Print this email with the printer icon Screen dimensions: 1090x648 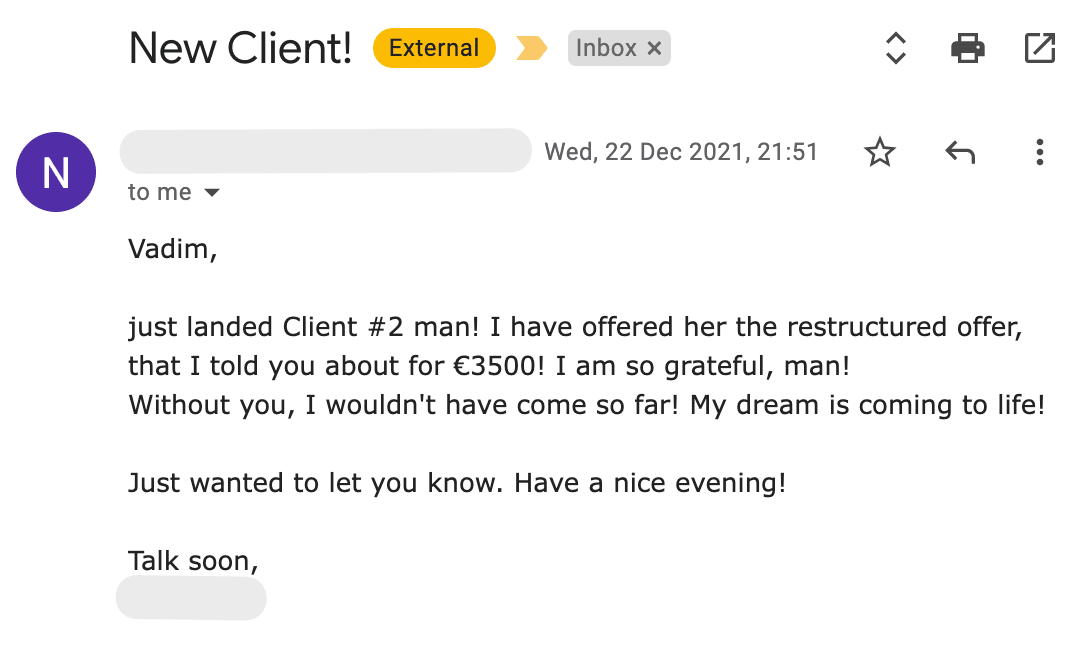click(x=967, y=47)
